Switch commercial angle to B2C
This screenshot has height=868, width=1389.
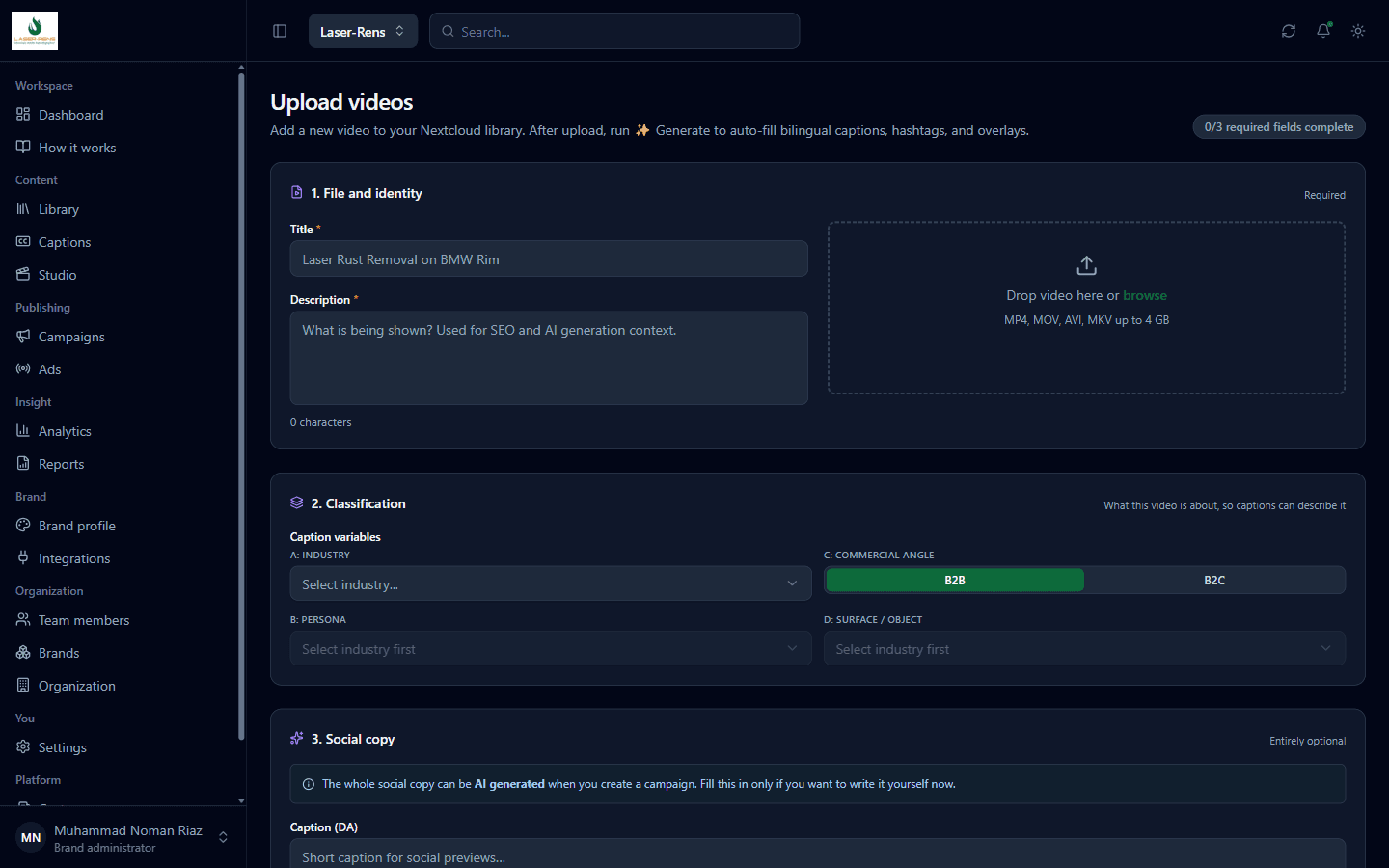1214,581
